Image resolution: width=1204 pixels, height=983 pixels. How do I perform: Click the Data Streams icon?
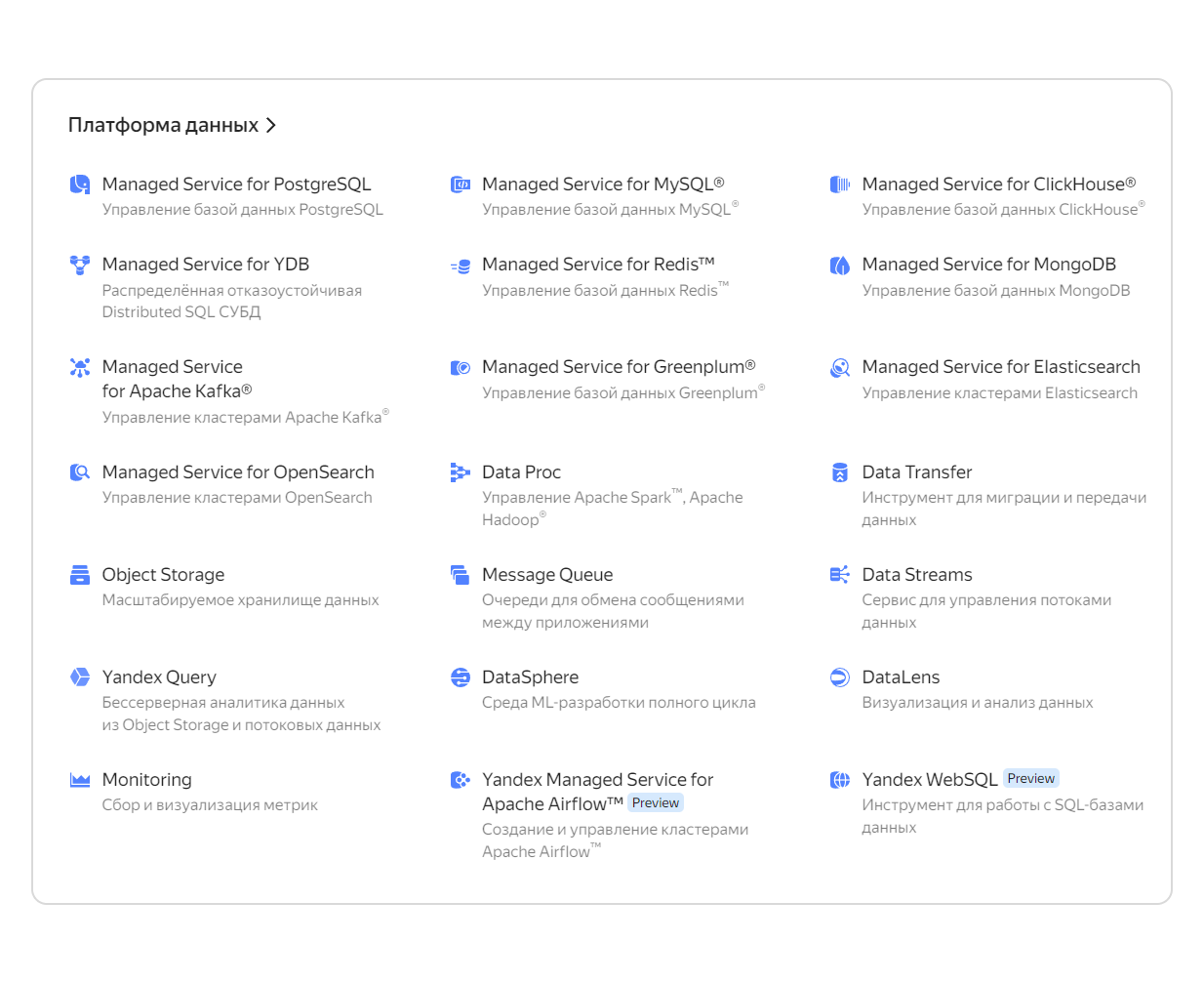point(840,575)
